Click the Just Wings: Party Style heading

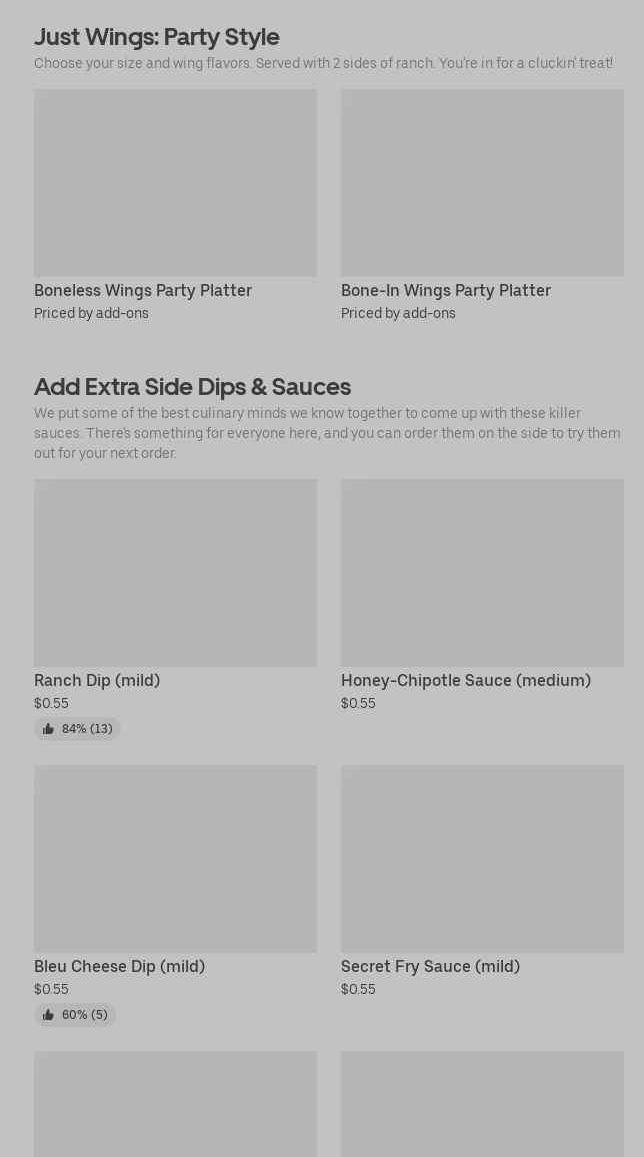157,37
